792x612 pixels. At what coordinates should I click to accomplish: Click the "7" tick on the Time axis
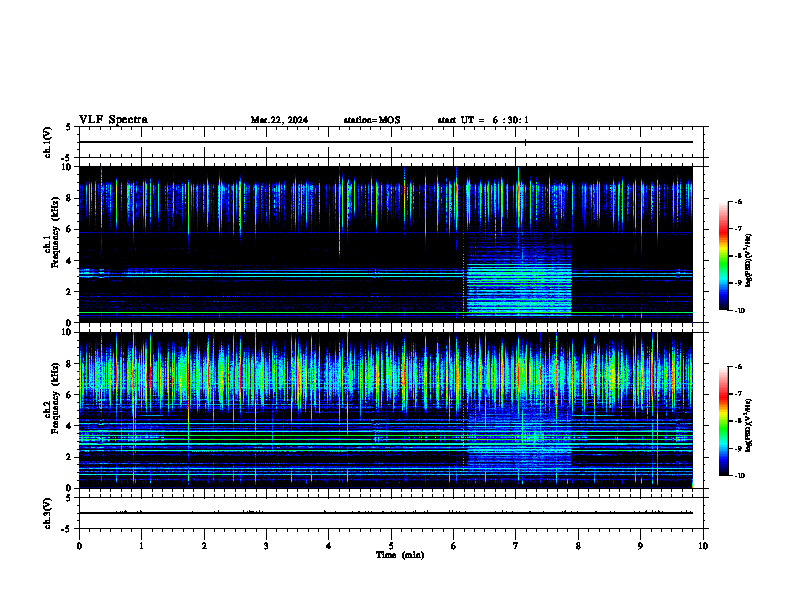tap(516, 546)
